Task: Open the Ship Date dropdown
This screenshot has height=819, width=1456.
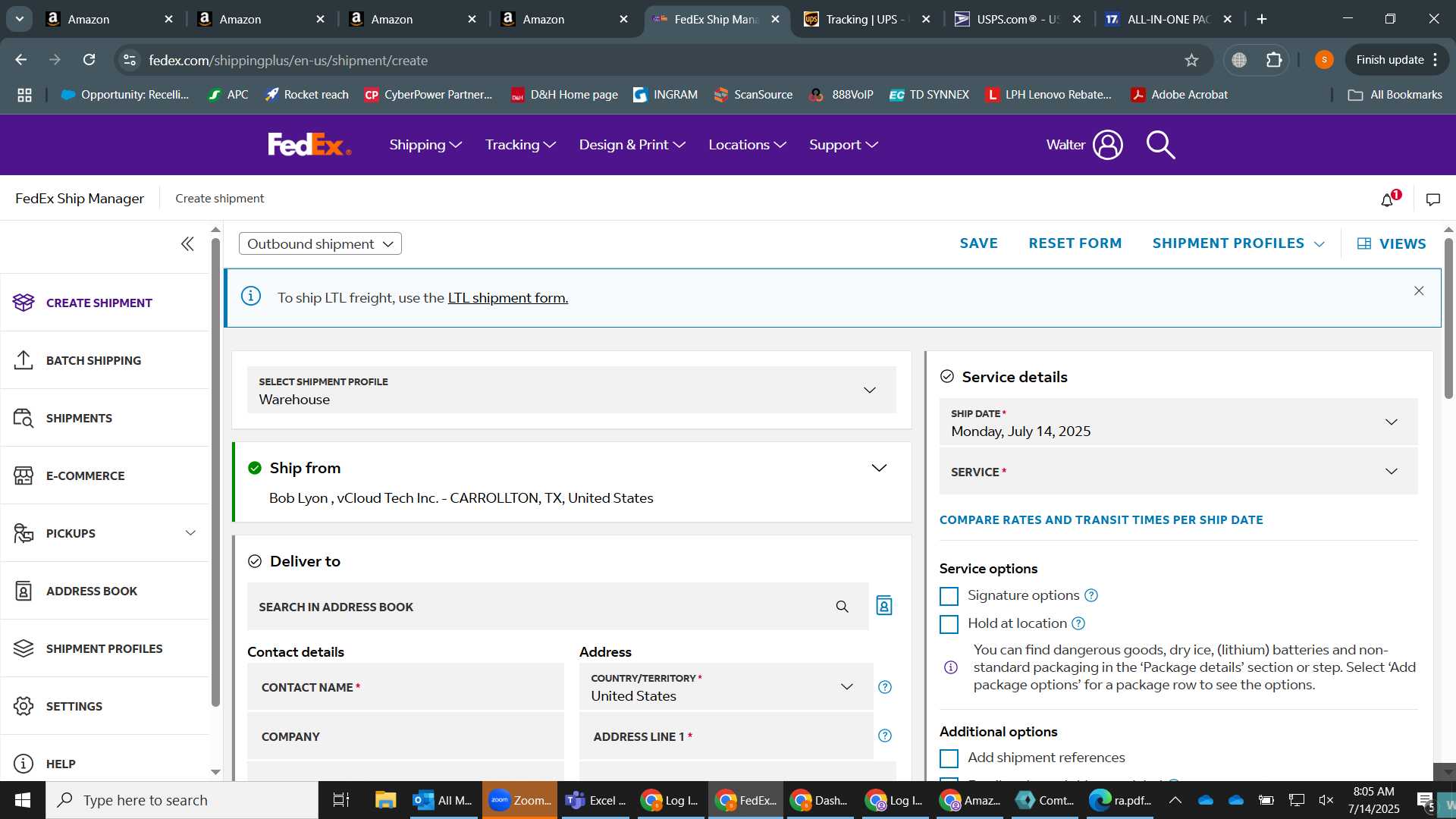Action: (x=1178, y=422)
